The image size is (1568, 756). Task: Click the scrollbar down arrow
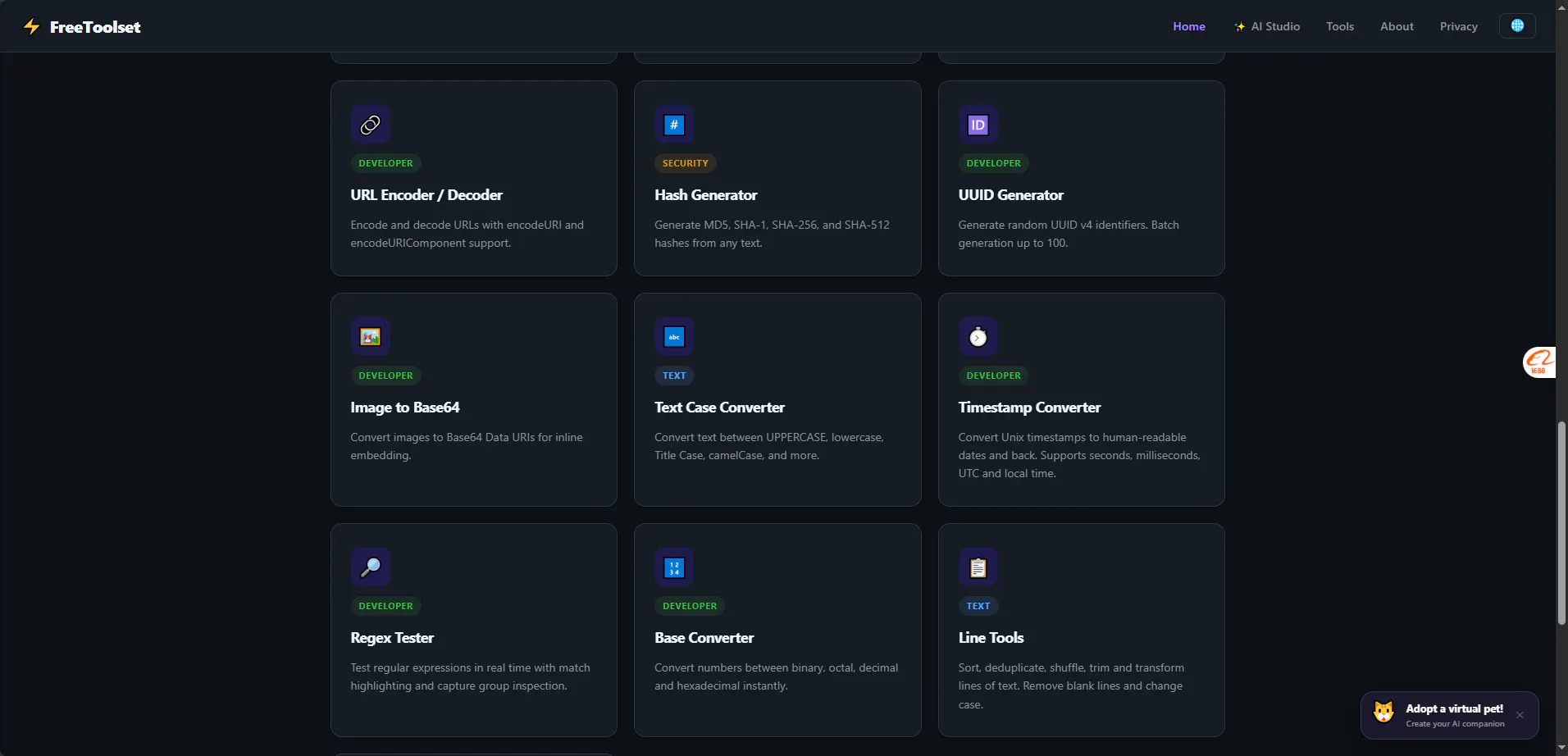(1561, 749)
